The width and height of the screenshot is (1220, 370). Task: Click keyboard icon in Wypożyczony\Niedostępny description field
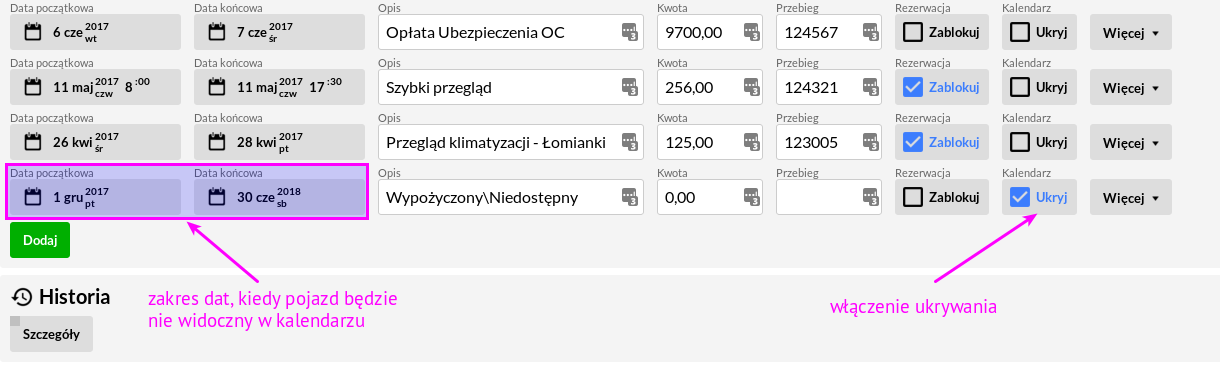628,197
